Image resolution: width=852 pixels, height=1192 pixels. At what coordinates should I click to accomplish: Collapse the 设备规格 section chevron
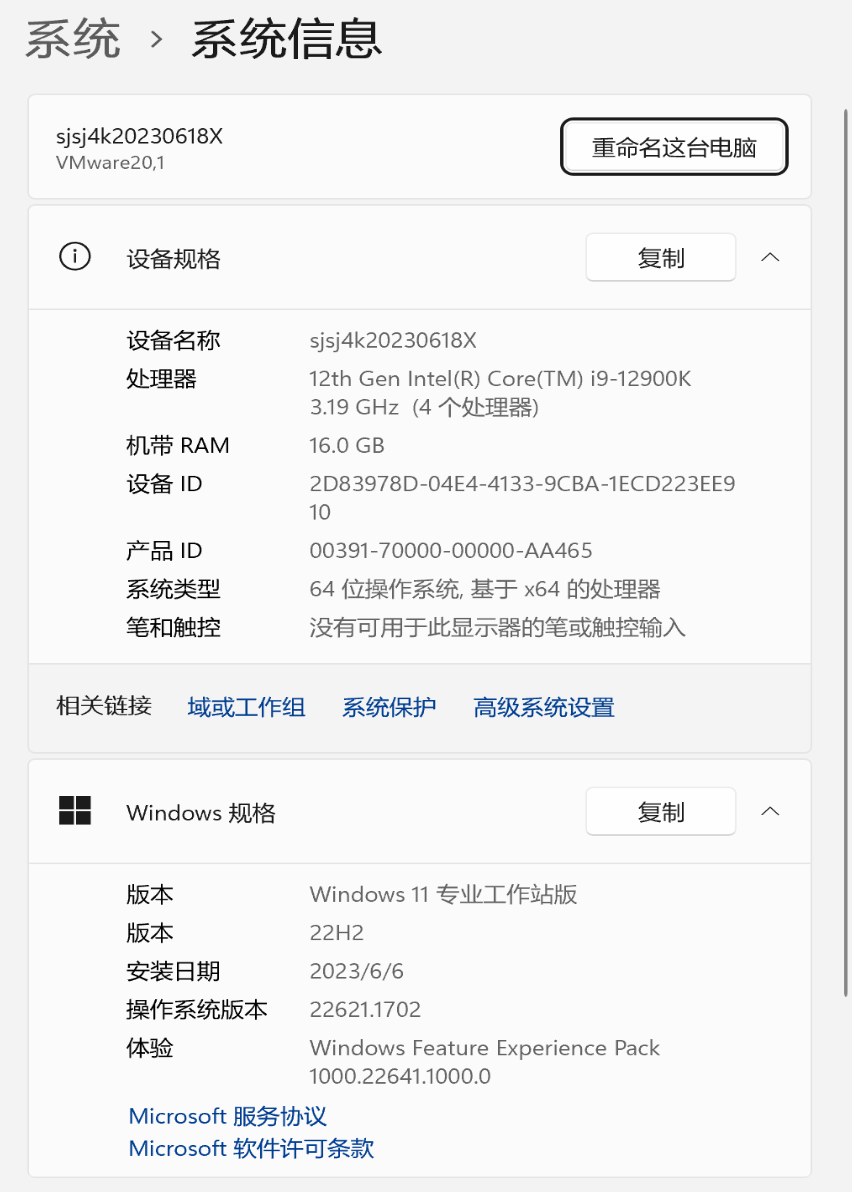pyautogui.click(x=770, y=258)
